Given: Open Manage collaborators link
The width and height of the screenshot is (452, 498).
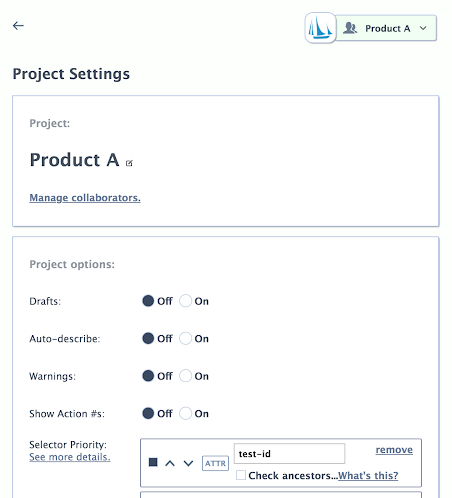Looking at the screenshot, I should (x=85, y=198).
